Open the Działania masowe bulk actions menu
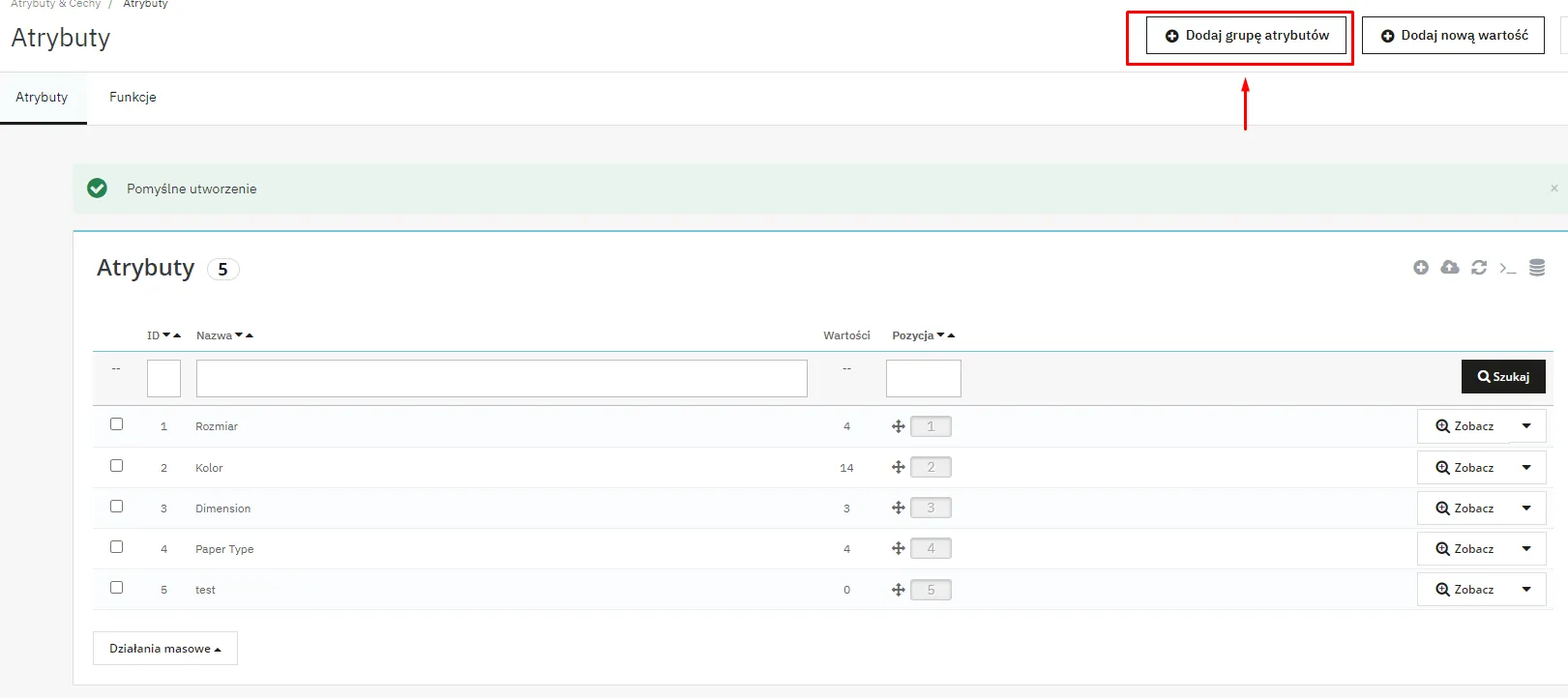The image size is (1568, 698). 165,649
